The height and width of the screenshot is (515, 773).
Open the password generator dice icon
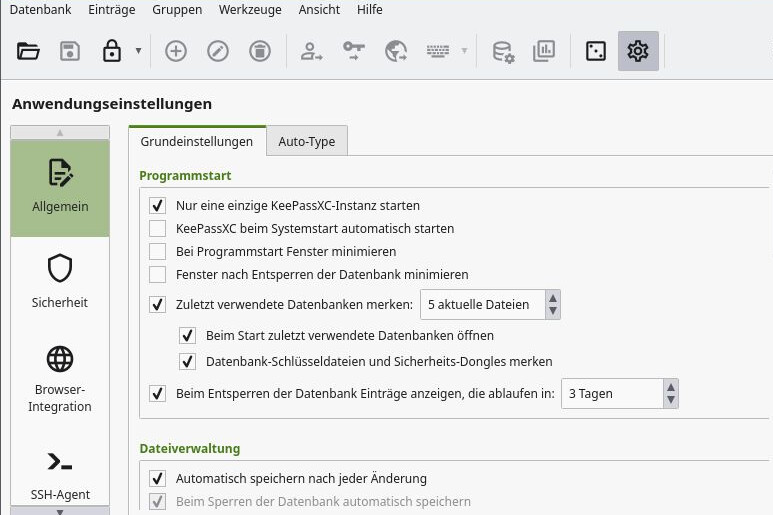pyautogui.click(x=596, y=51)
